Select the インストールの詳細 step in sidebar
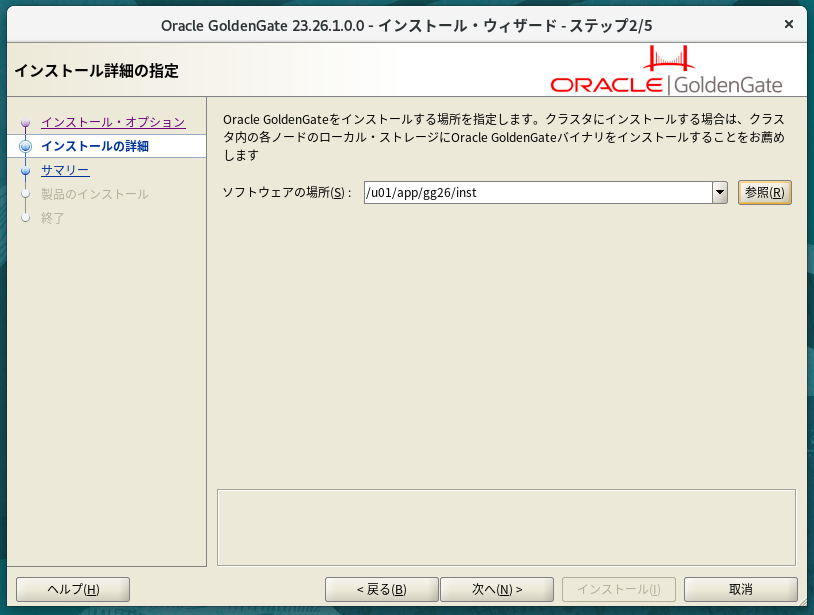Image resolution: width=814 pixels, height=615 pixels. (x=95, y=146)
